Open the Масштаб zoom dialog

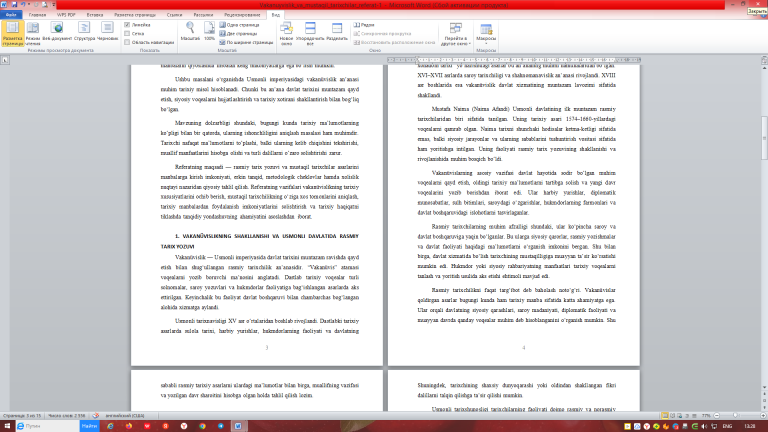point(190,31)
